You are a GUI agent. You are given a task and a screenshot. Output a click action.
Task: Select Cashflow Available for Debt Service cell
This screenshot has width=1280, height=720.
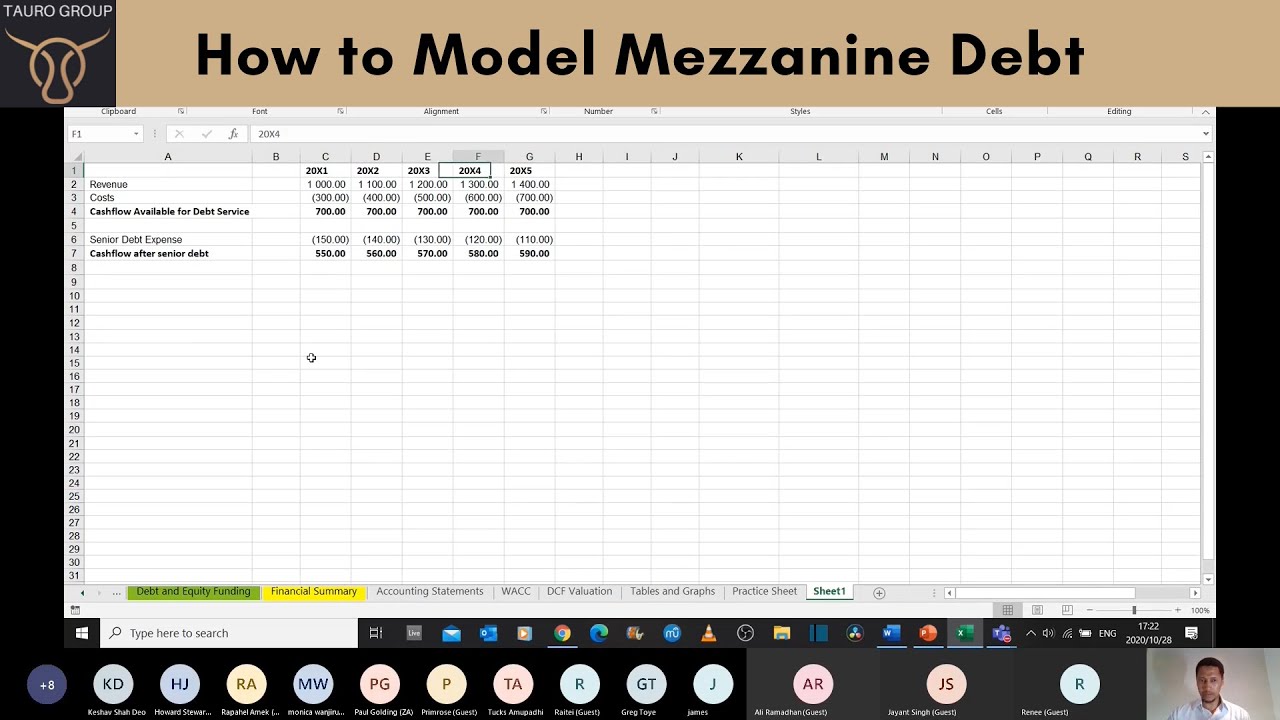[x=168, y=212]
